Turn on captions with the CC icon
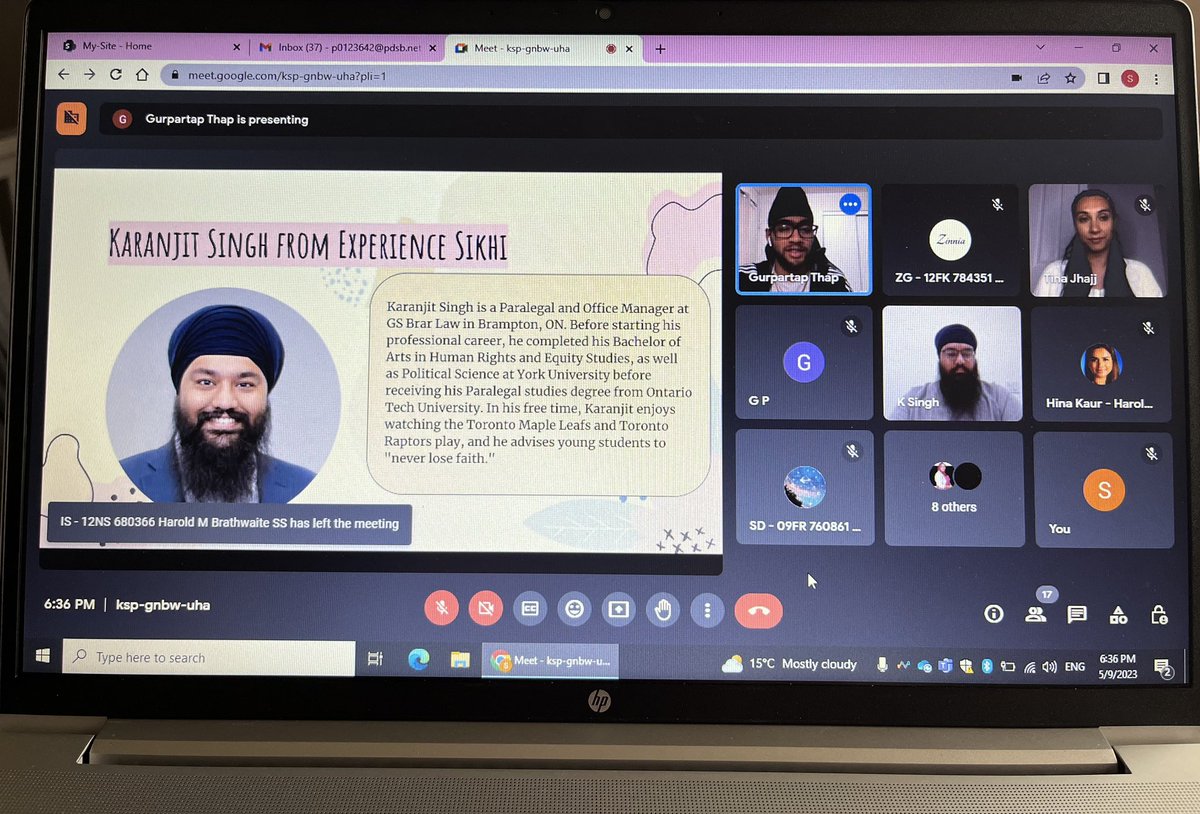Screen dimensions: 1200x814 click(x=530, y=608)
